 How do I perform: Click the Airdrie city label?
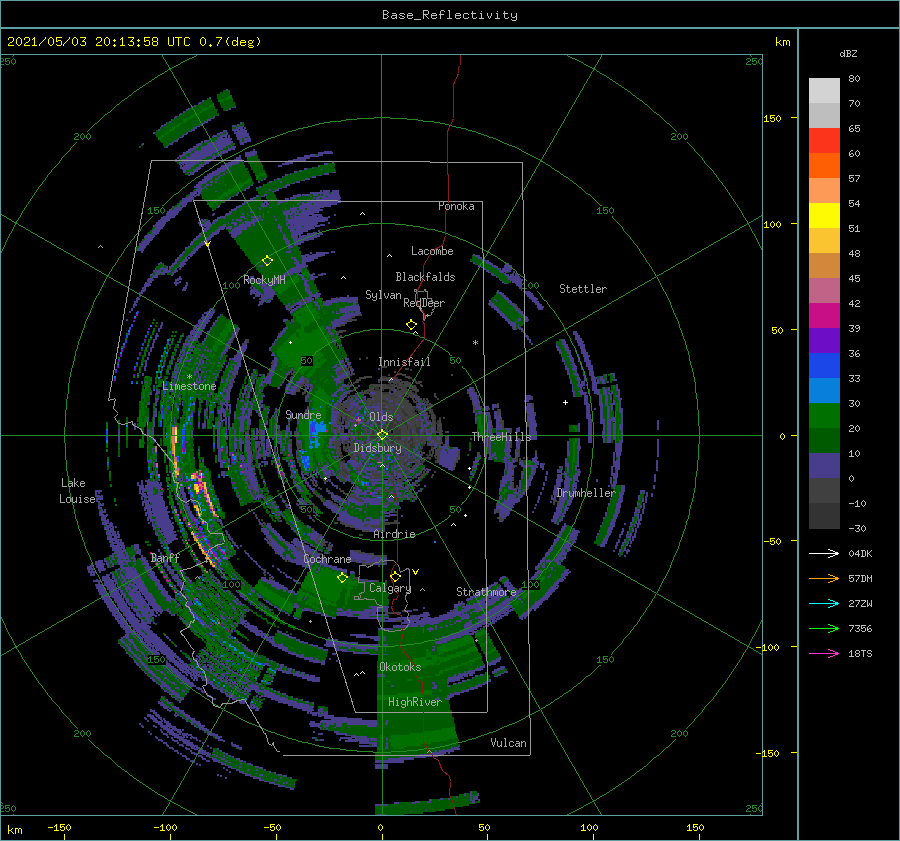click(x=394, y=534)
